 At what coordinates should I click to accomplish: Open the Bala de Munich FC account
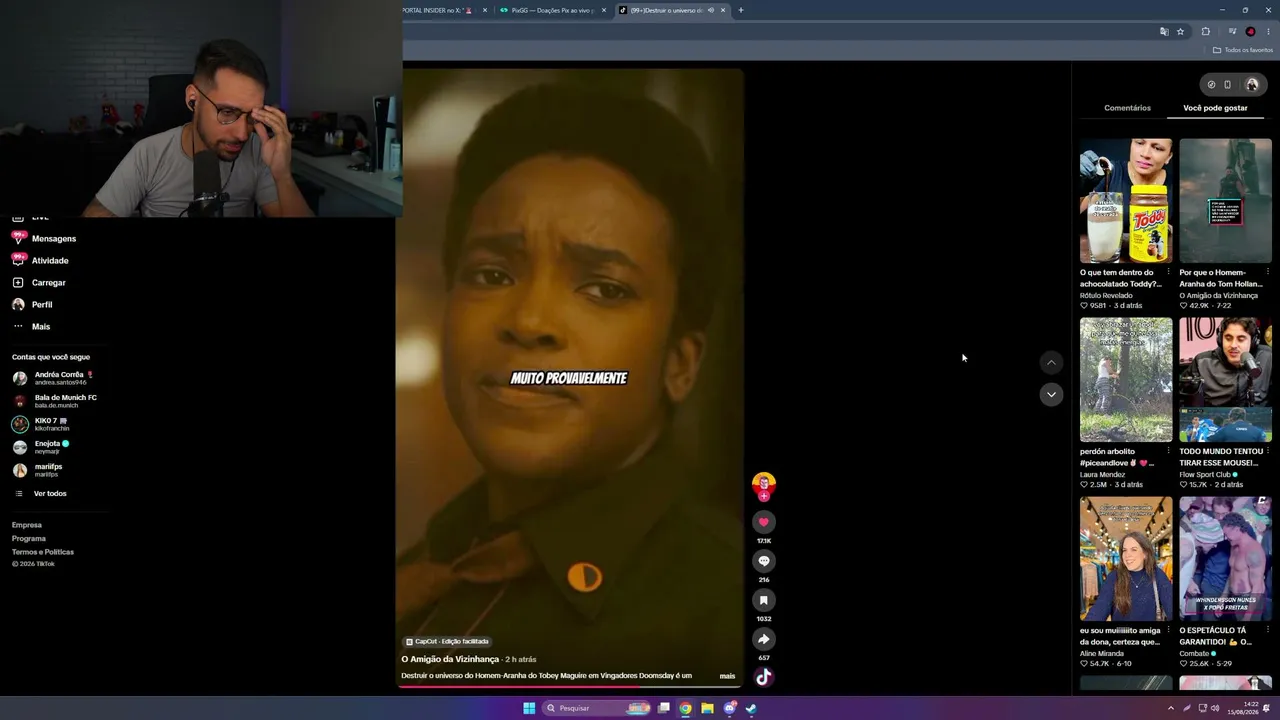pos(55,401)
